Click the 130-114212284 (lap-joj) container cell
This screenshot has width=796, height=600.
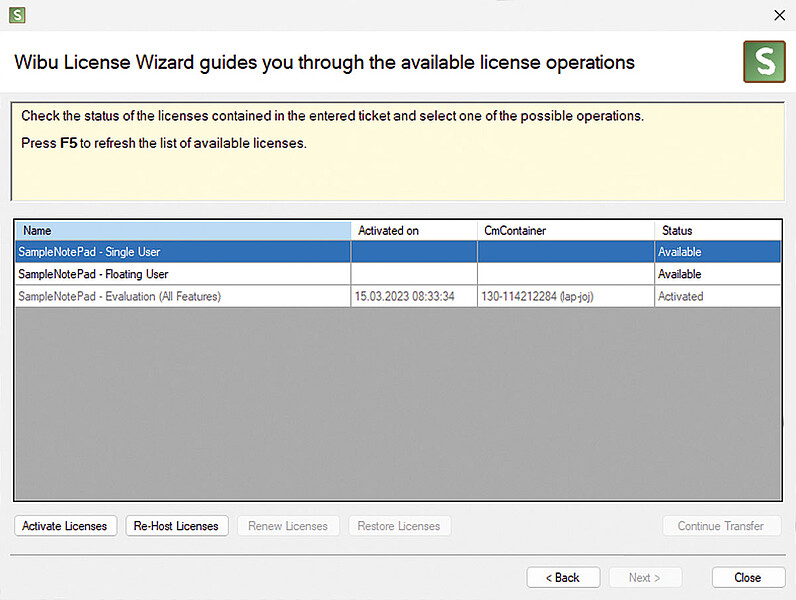[x=566, y=296]
